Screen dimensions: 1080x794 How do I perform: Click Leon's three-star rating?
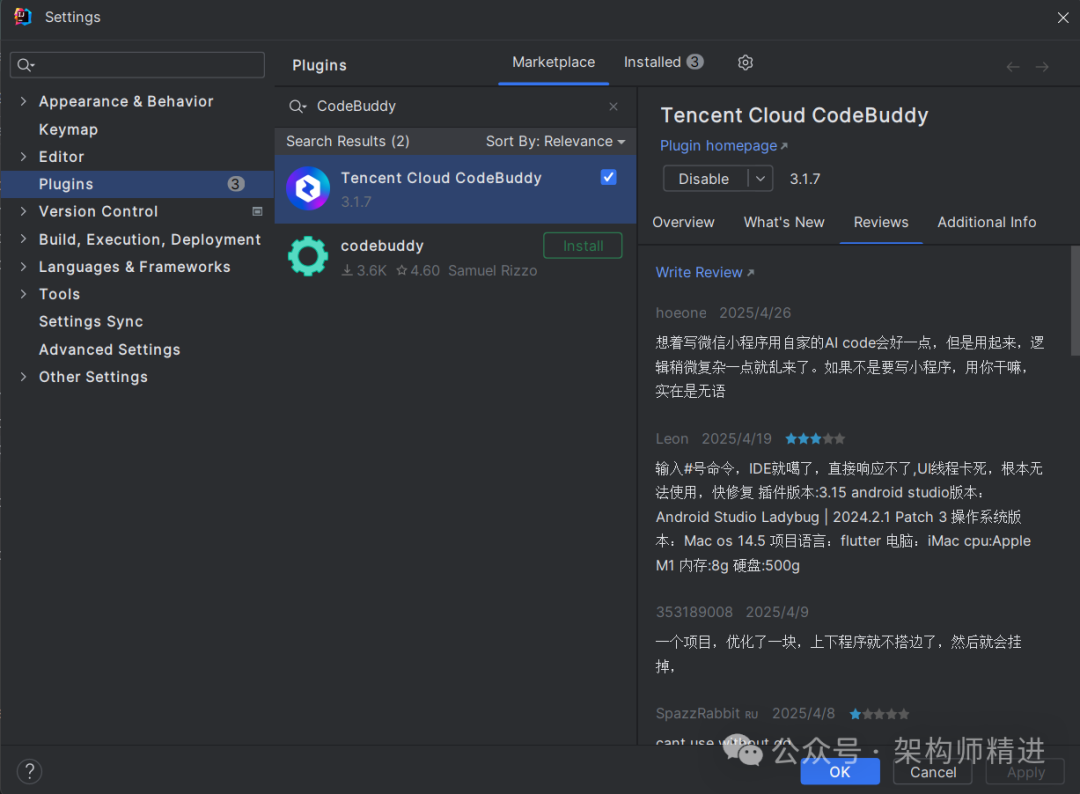[x=815, y=439]
